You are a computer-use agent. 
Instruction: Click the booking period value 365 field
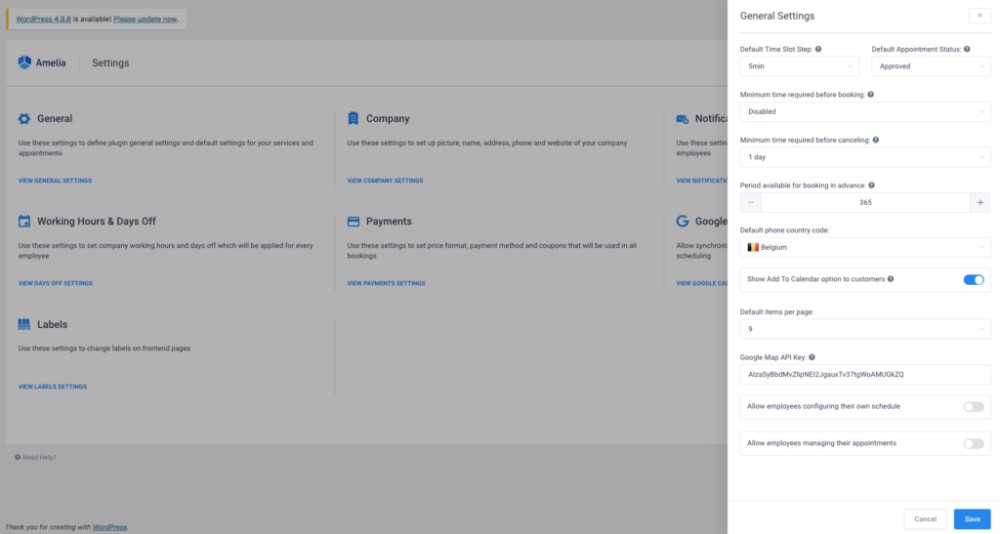865,202
